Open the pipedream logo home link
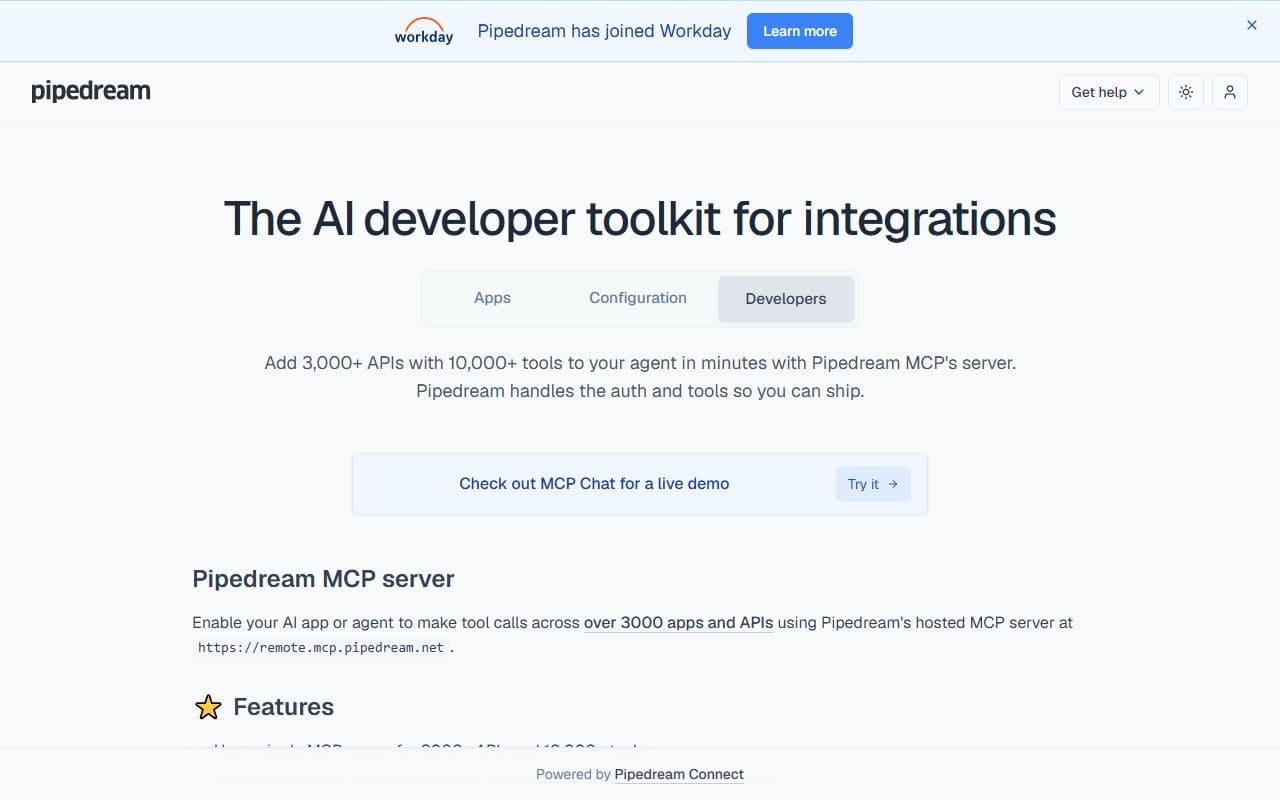Viewport: 1280px width, 800px height. point(91,92)
